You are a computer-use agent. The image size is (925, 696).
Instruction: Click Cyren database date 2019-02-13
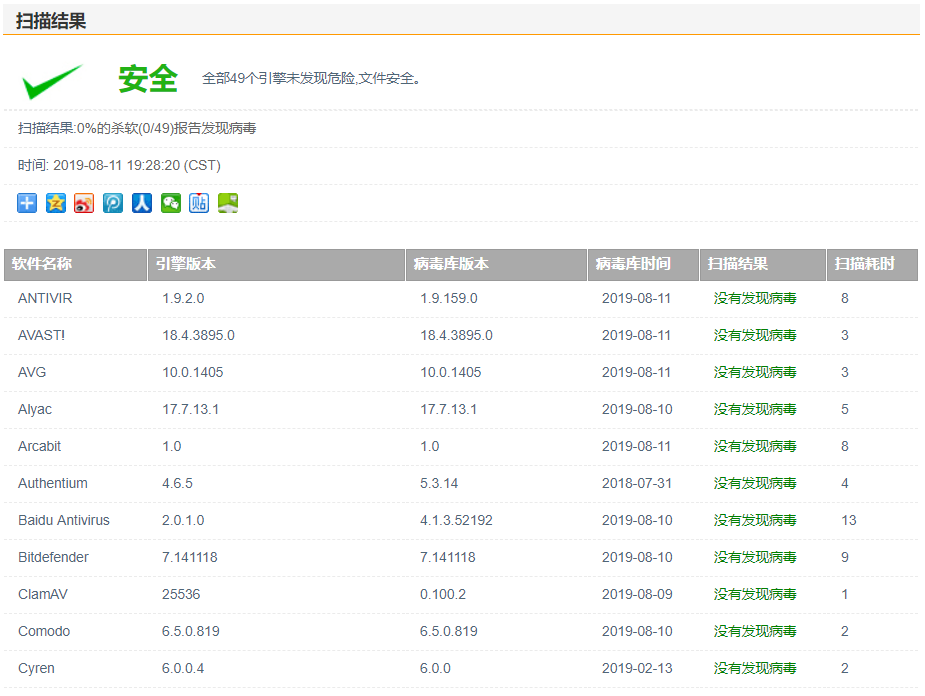[637, 669]
